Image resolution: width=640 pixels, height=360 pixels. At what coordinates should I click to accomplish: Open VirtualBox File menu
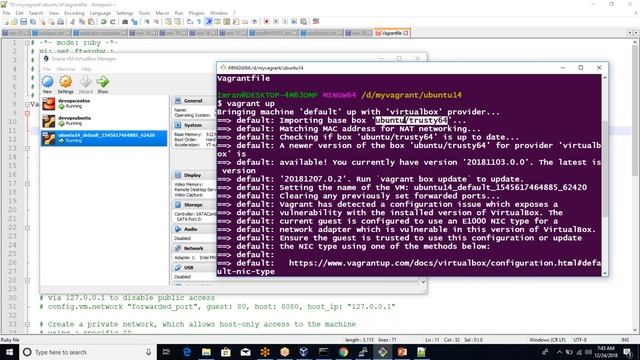[47, 69]
